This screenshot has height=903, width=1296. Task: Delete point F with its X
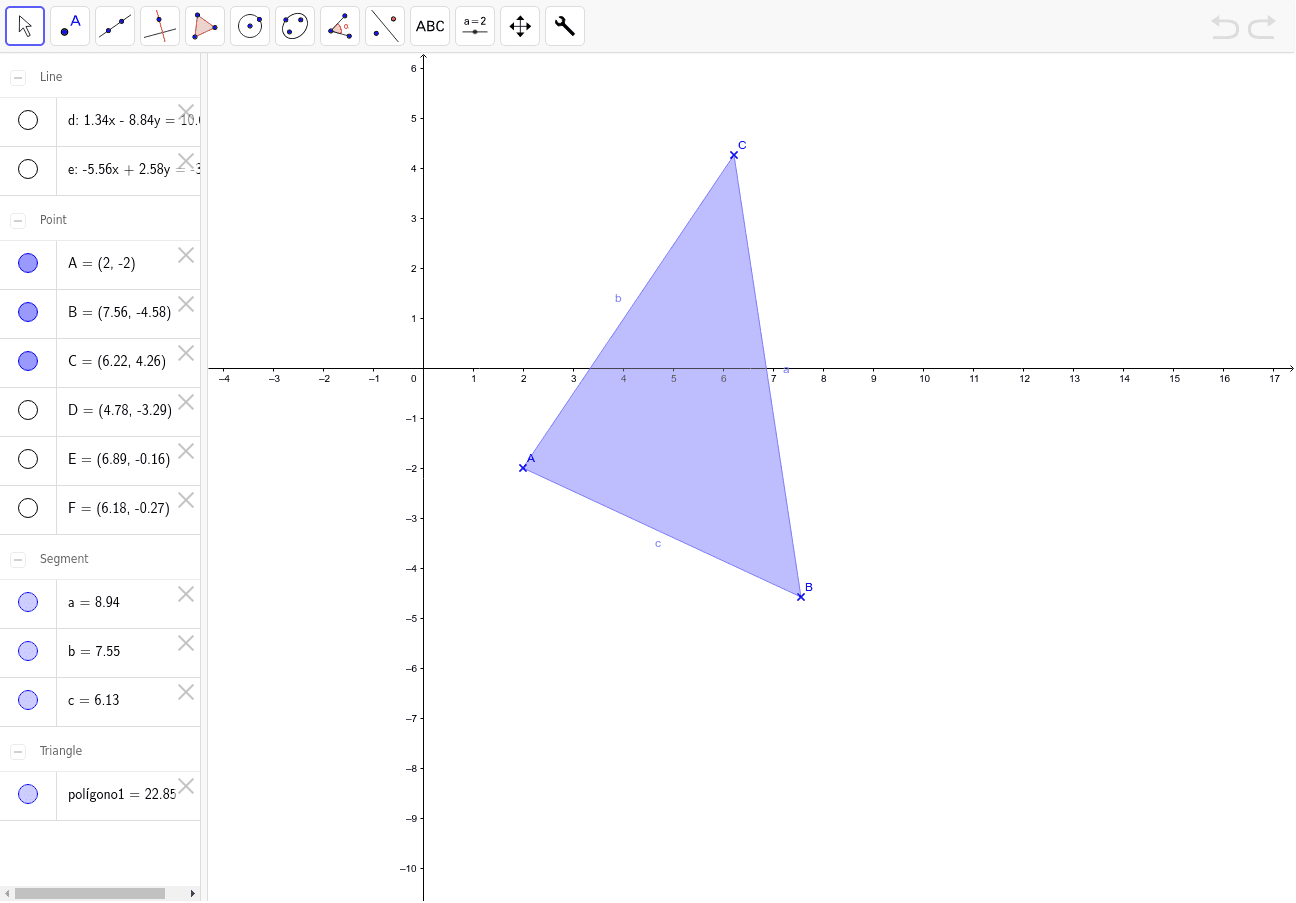click(186, 499)
